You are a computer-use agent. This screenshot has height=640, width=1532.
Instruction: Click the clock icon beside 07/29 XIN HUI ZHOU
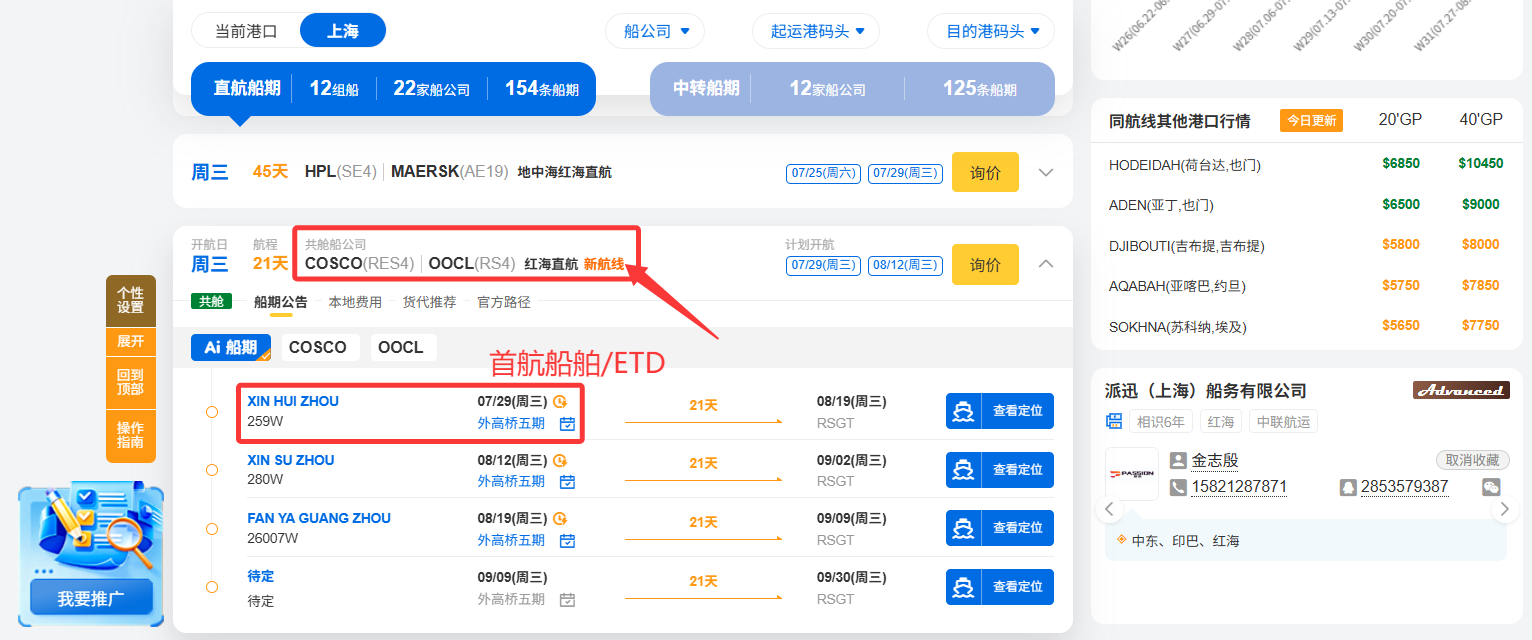(x=560, y=402)
